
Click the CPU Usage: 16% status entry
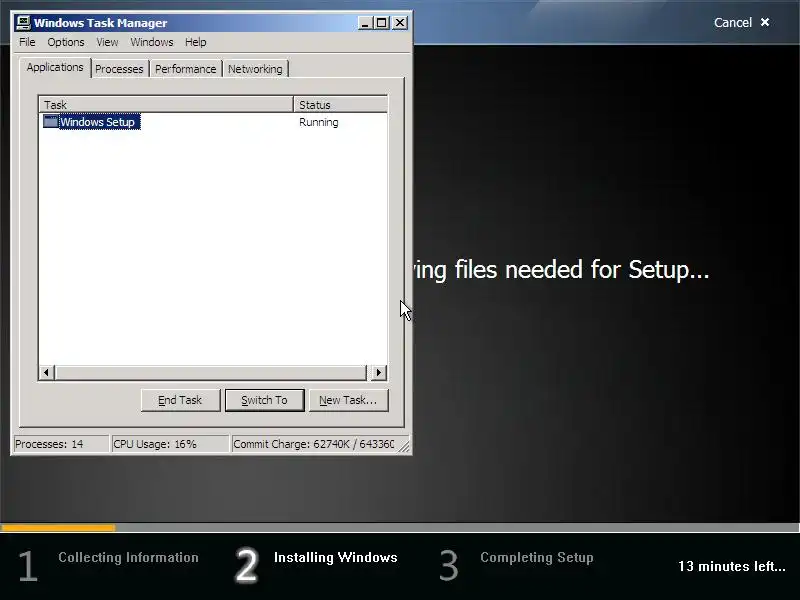[169, 444]
